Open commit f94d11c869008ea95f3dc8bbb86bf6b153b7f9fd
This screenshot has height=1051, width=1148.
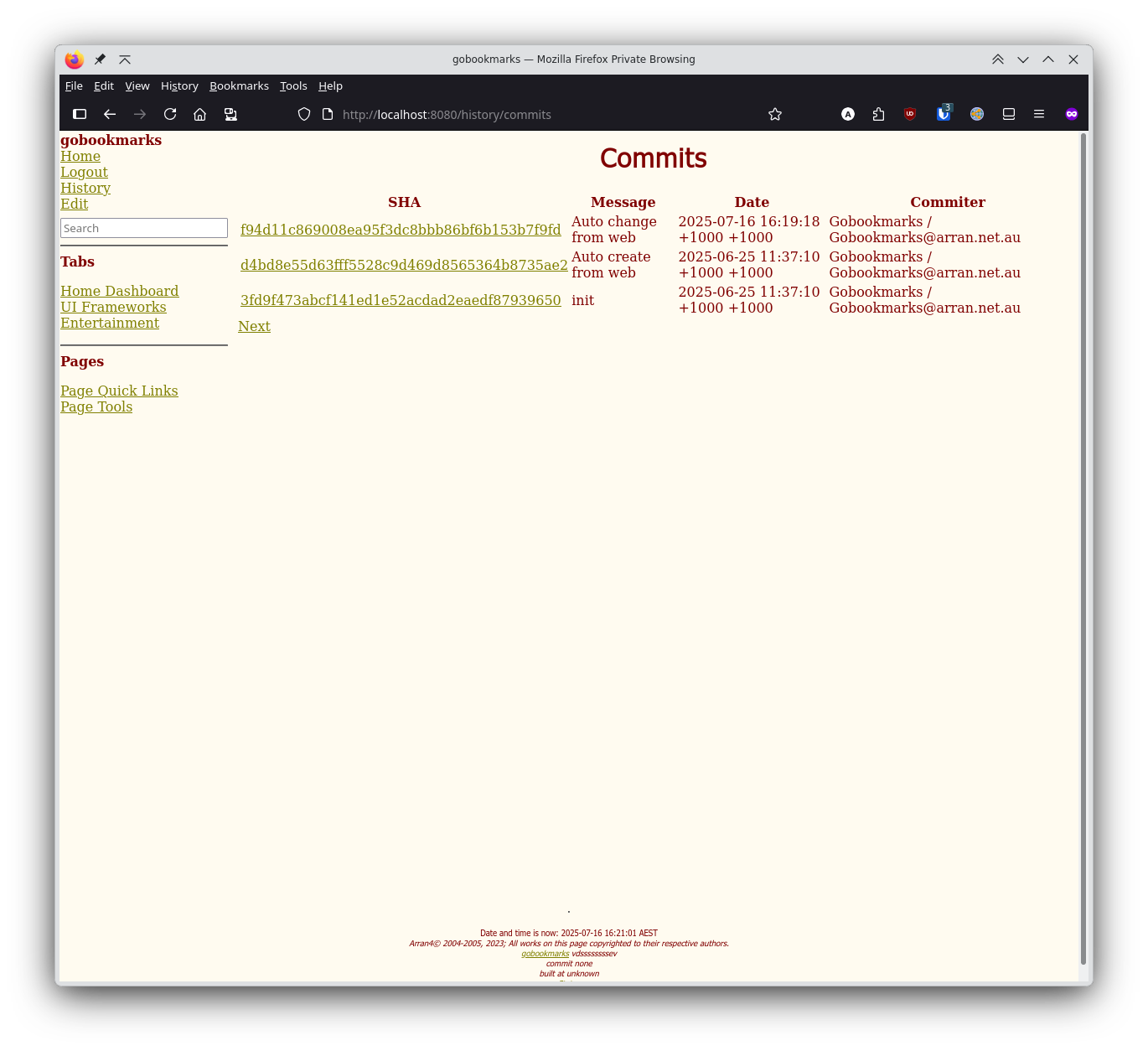[401, 230]
